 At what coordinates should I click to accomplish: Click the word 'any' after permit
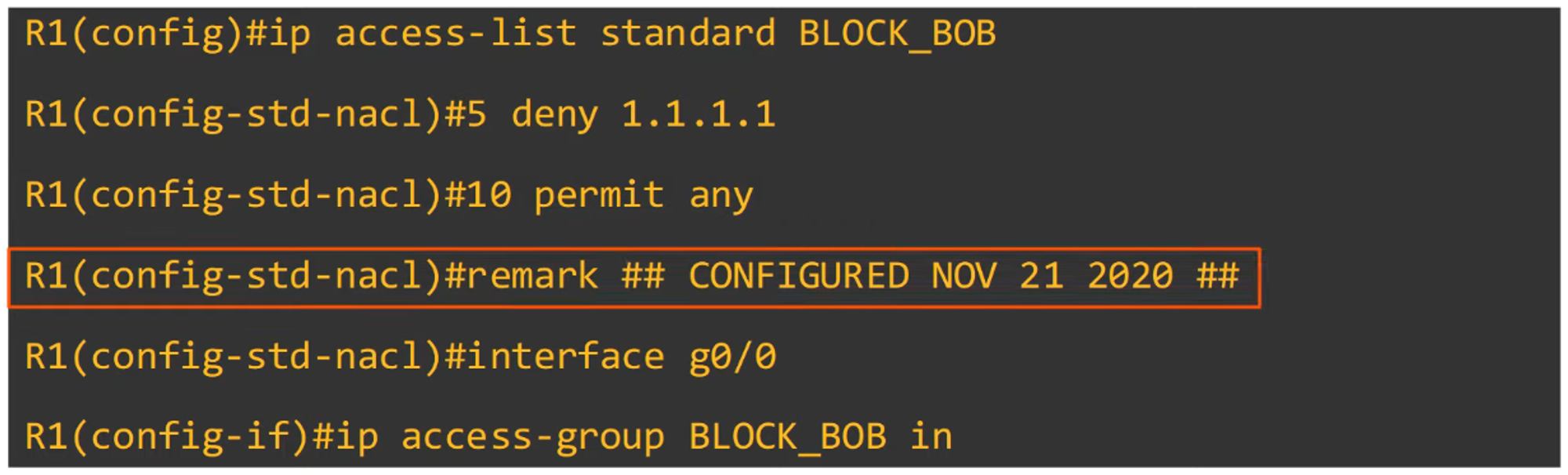(720, 197)
